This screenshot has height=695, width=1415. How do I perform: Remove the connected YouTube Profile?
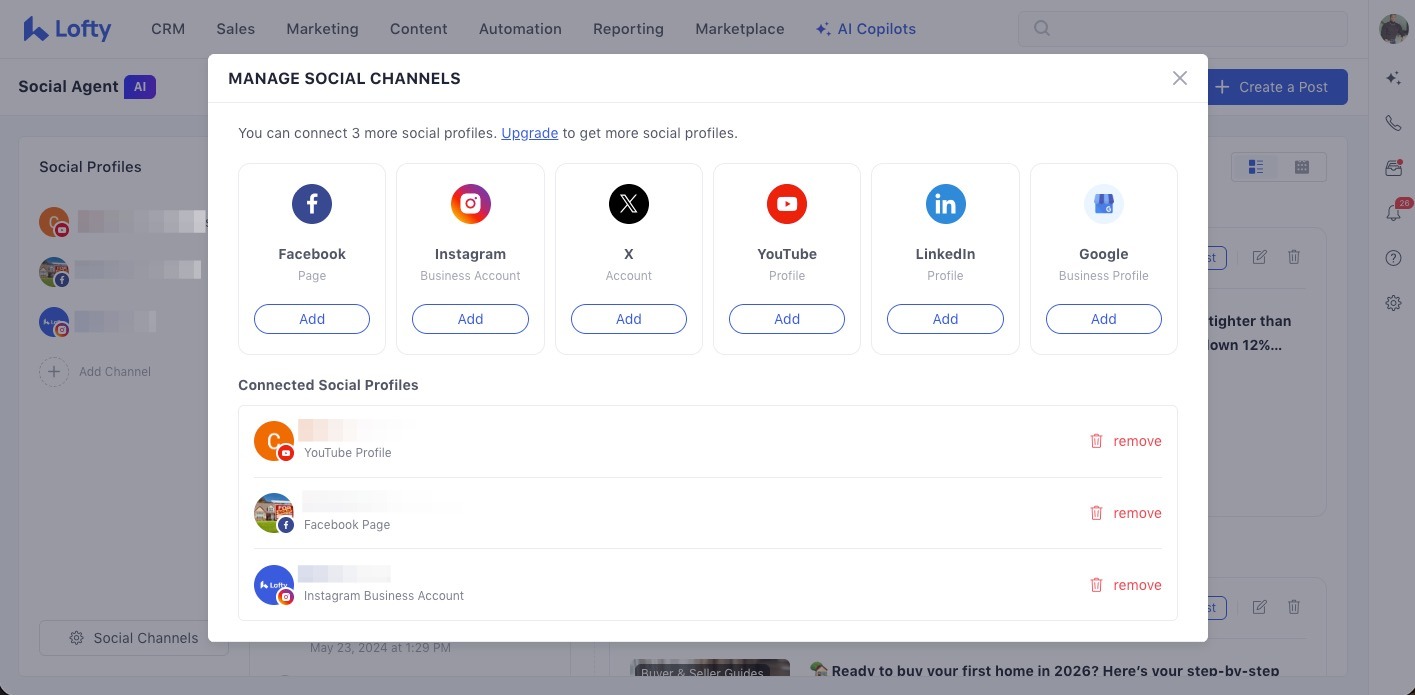coord(1126,441)
